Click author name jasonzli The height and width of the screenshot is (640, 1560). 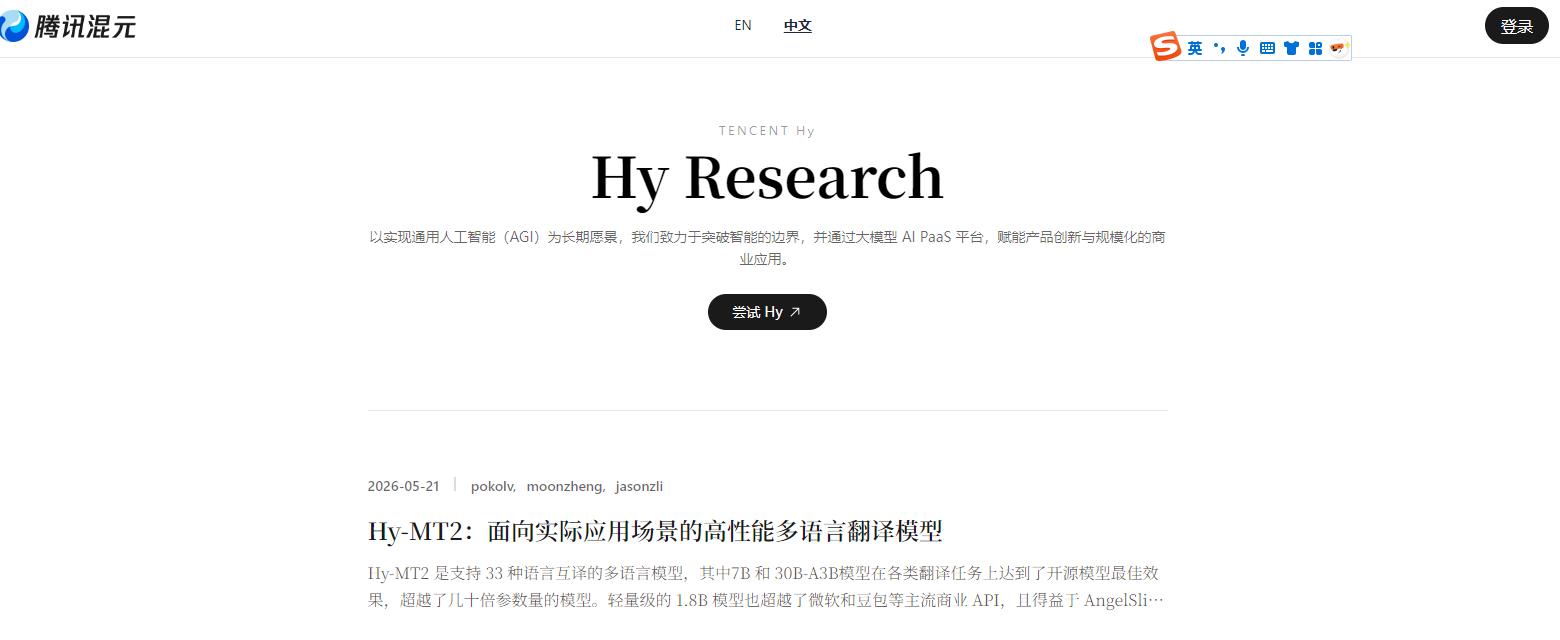tap(639, 486)
